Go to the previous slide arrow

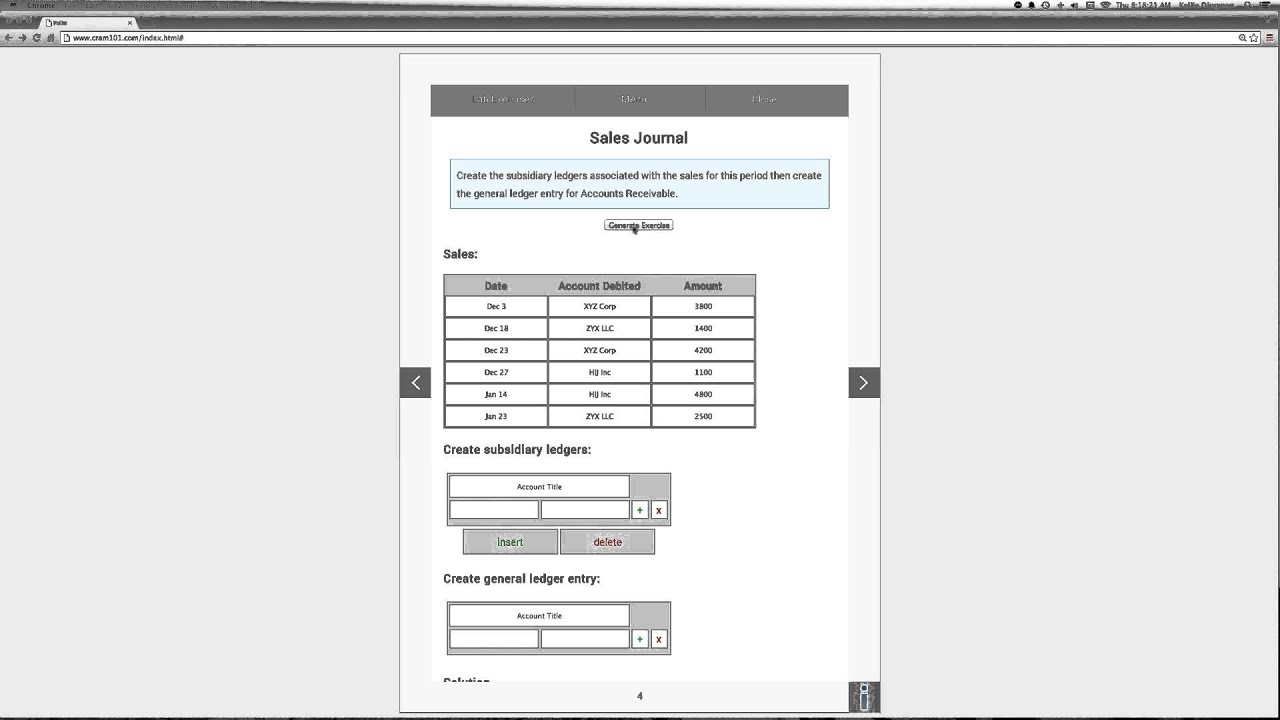click(x=415, y=382)
